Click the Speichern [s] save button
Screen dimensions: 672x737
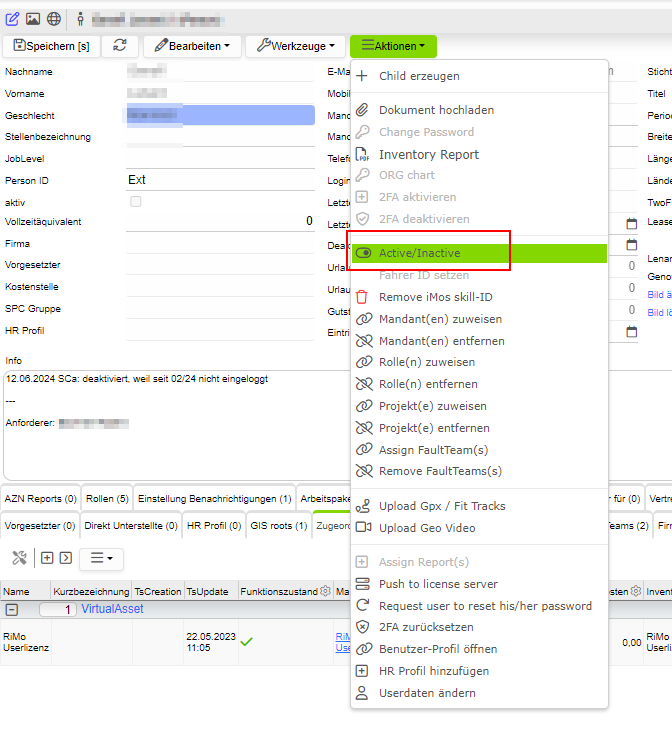51,46
